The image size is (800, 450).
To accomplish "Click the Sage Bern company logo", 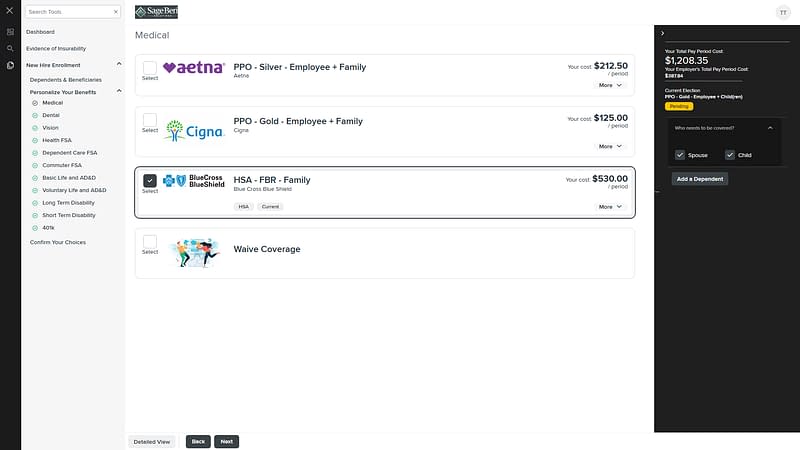I will (x=156, y=11).
